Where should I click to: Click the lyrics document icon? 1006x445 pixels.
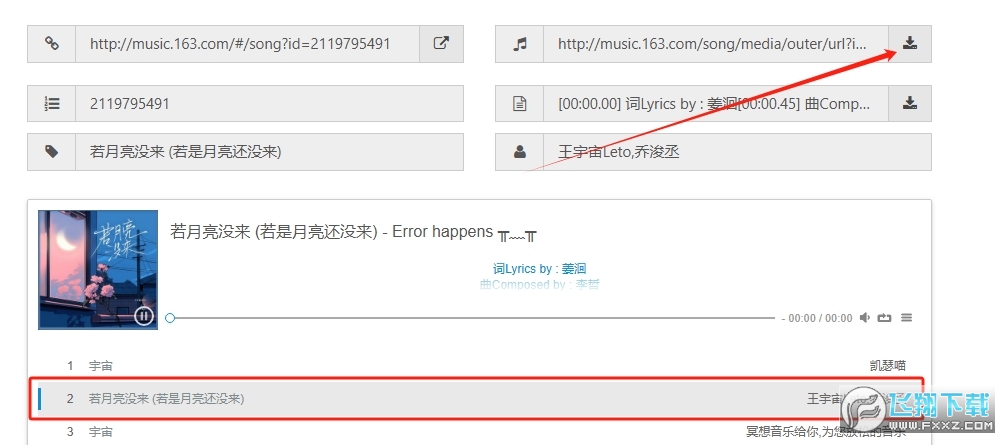(520, 103)
